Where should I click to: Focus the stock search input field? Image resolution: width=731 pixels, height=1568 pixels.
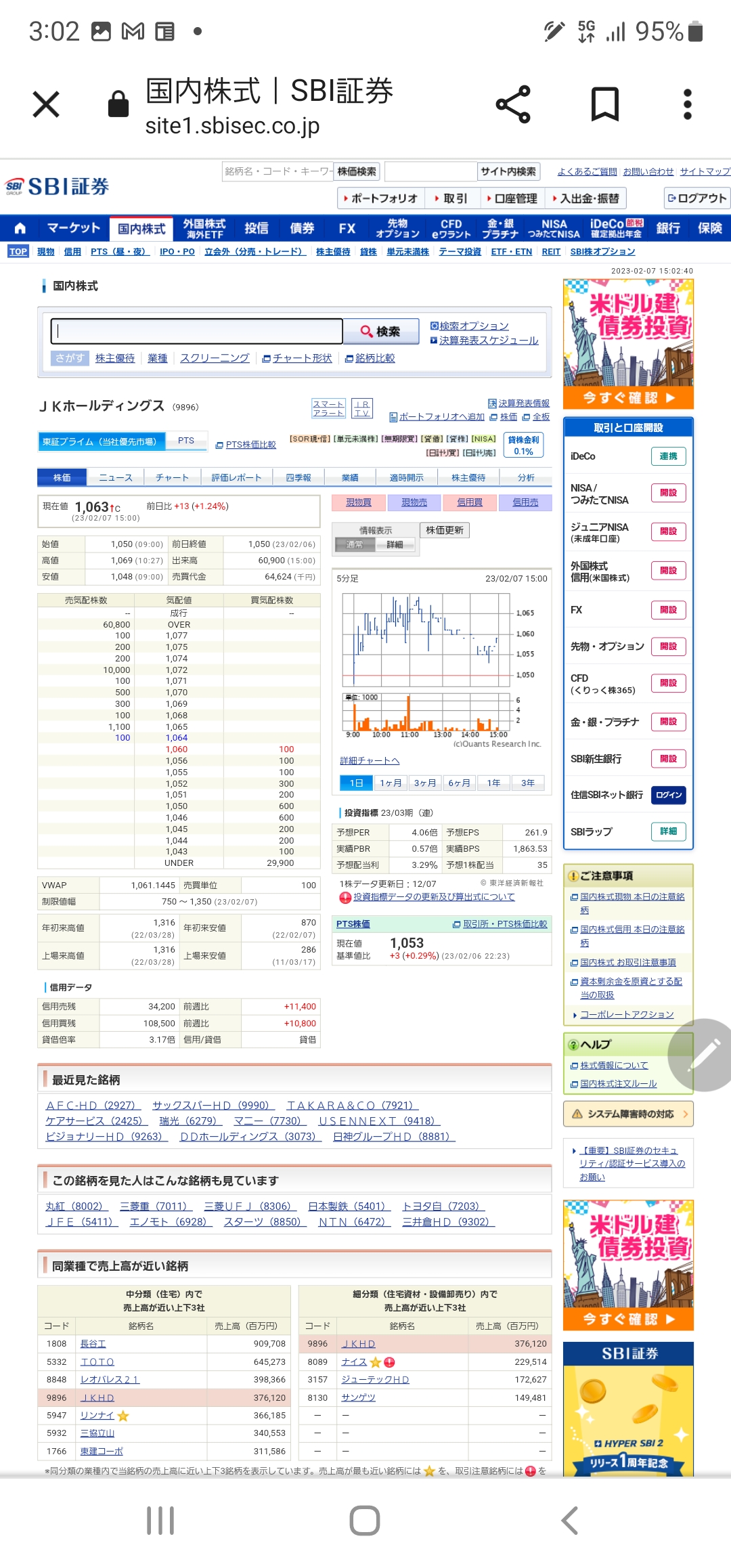pyautogui.click(x=197, y=331)
